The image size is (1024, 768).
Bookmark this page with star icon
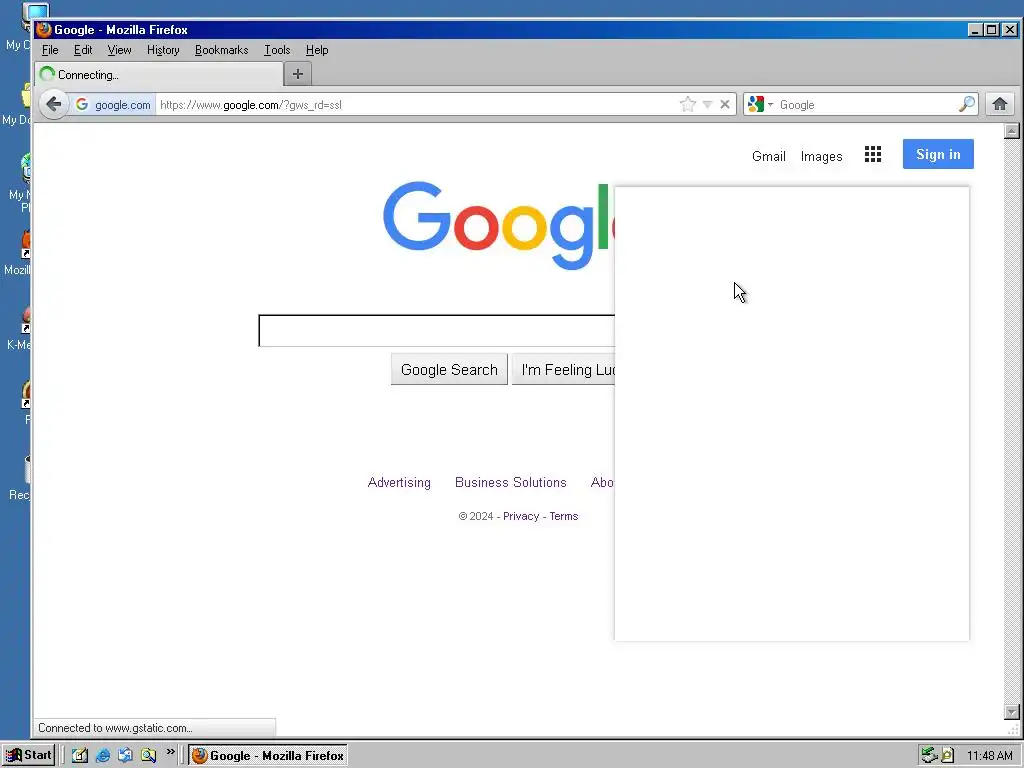(x=687, y=104)
